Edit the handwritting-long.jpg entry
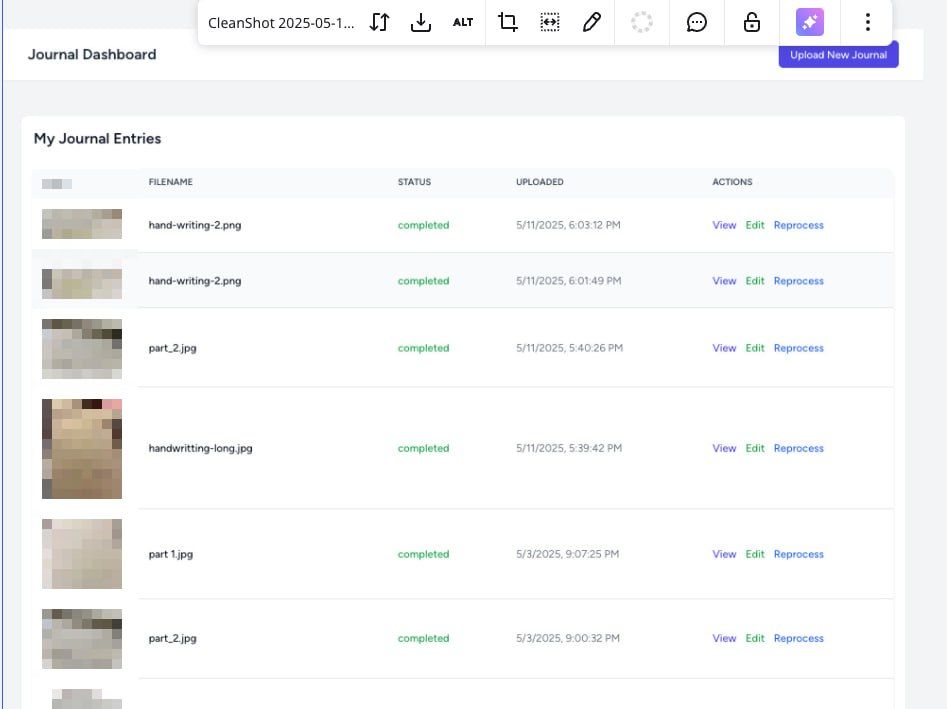The width and height of the screenshot is (947, 709). point(755,448)
